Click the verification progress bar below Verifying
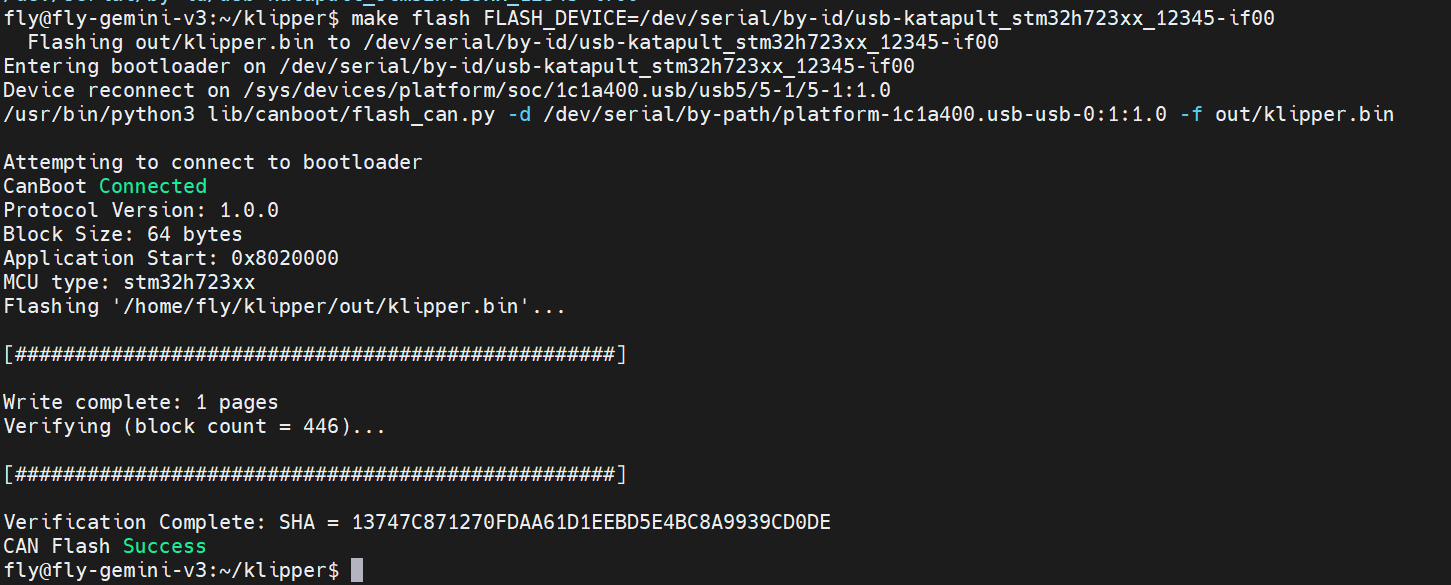The image size is (1451, 585). click(315, 474)
